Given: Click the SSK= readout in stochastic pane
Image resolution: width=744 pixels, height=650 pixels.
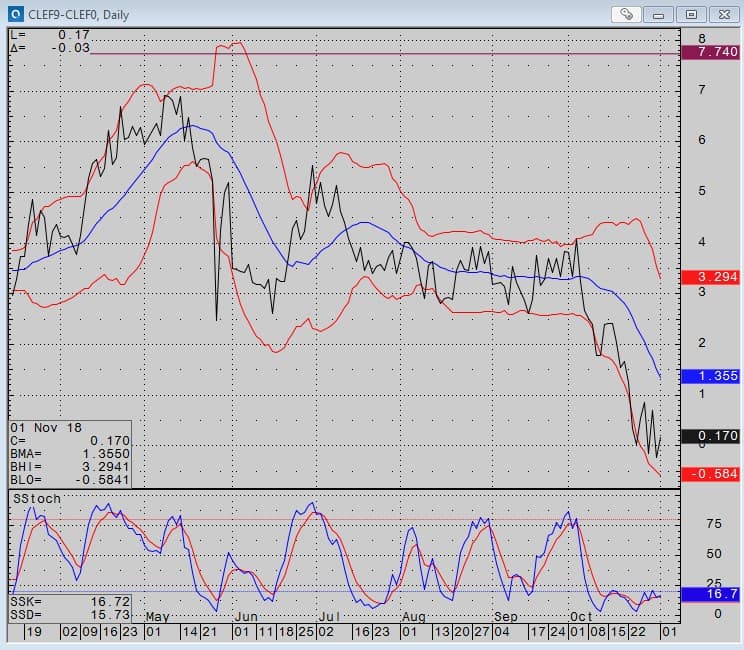Looking at the screenshot, I should 70,601.
